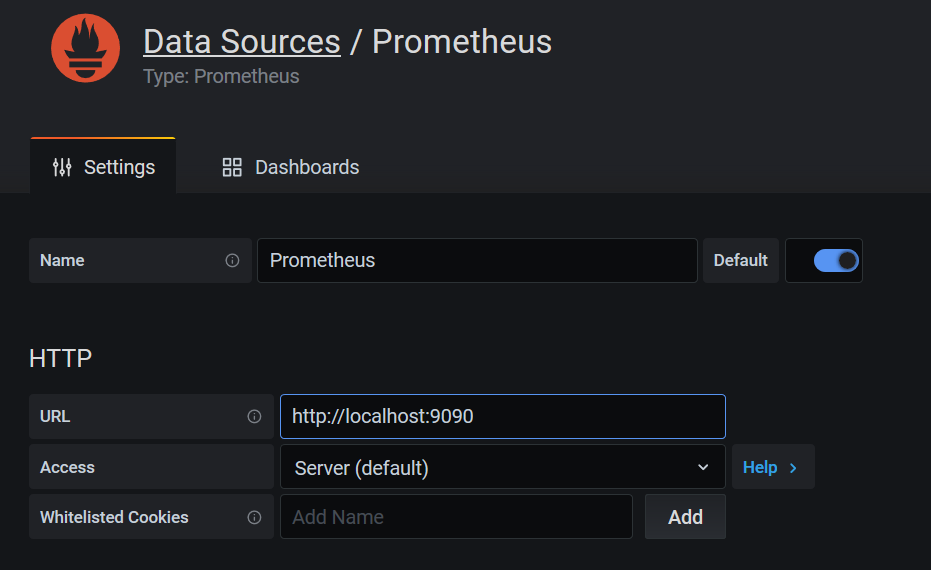This screenshot has width=931, height=570.
Task: Click the HTTP section heading
Action: [x=61, y=359]
